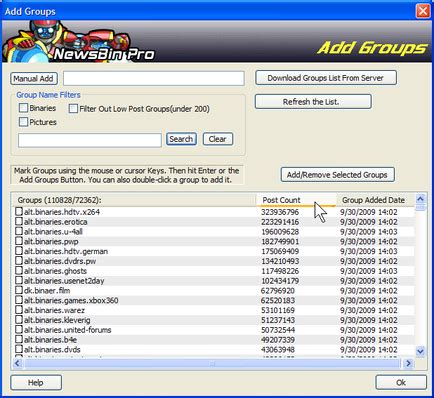434x398 pixels.
Task: Sort by Group Added Date column header
Action: click(375, 200)
